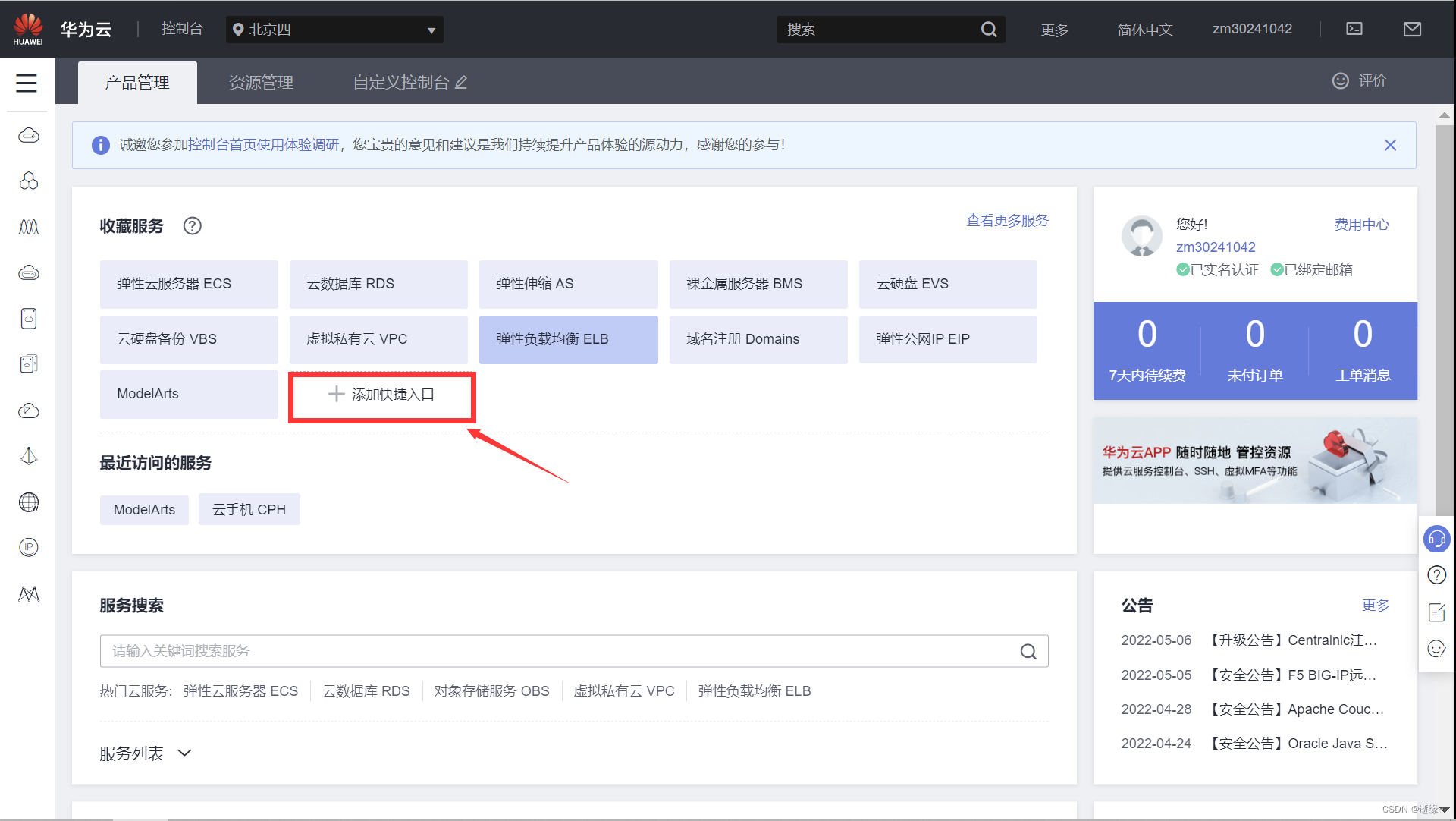Screen dimensions: 1456x821
Task: Open 弹性伸缩 AS service
Action: [x=569, y=284]
